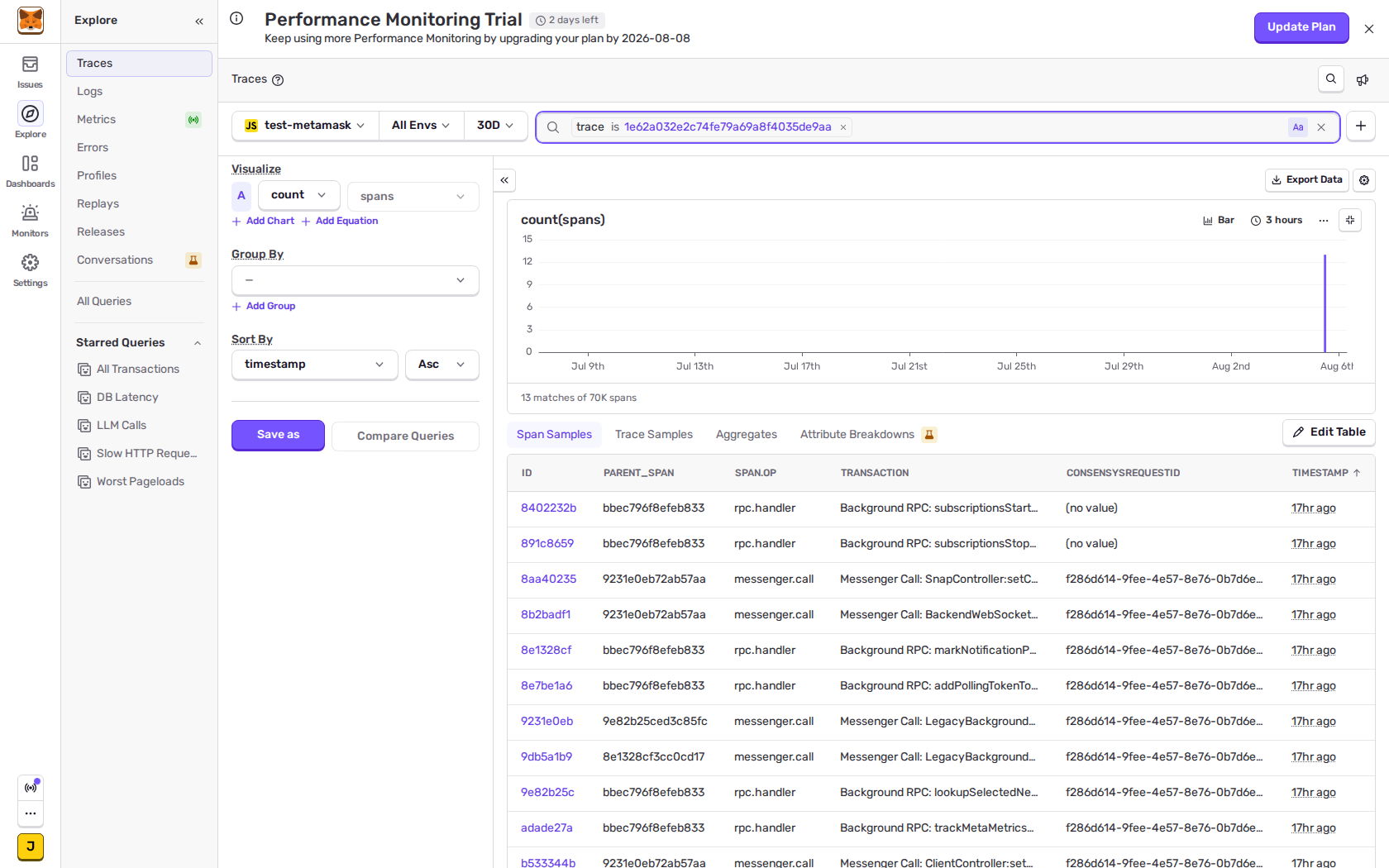Screen dimensions: 1389x868
Task: Switch to the Span Samples tab
Action: tap(554, 435)
